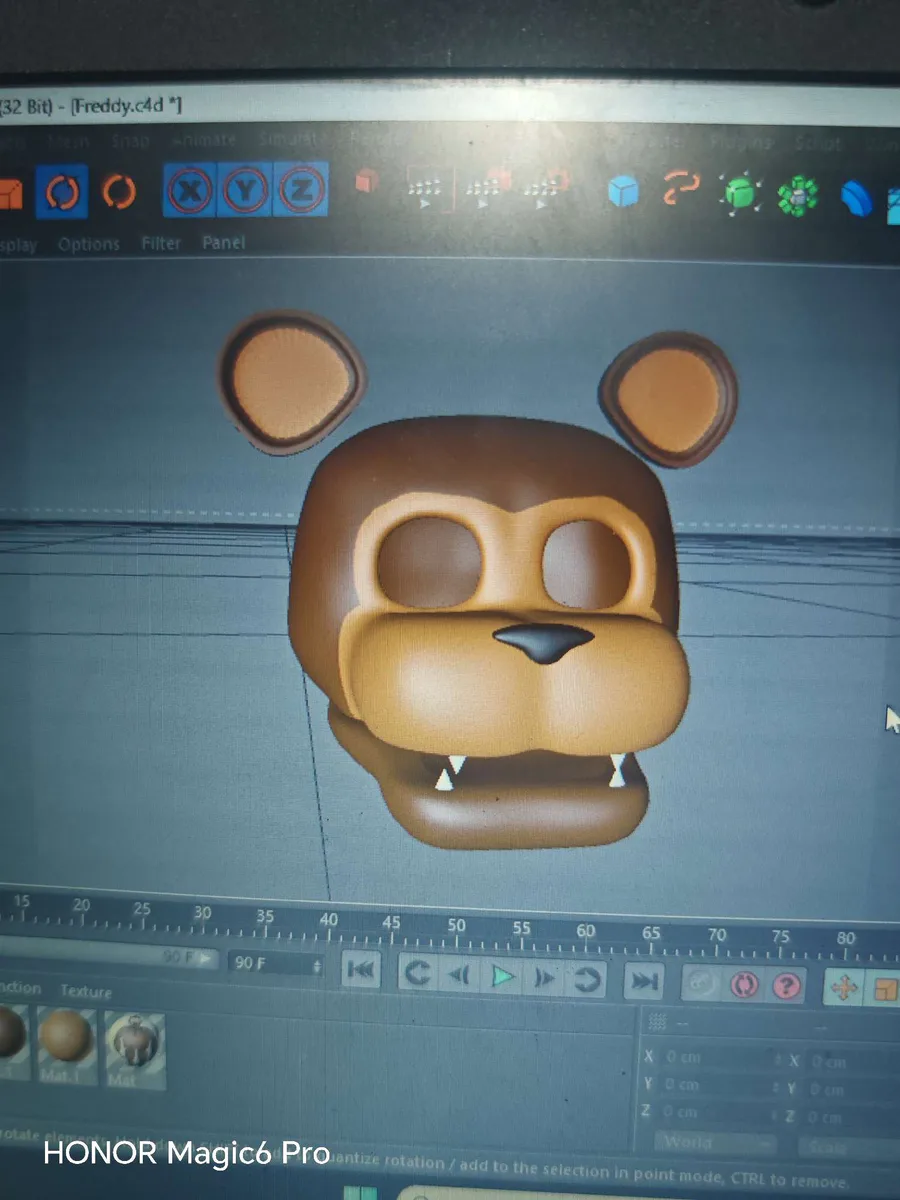
Task: Open the World coordinate dropdown
Action: point(716,1143)
